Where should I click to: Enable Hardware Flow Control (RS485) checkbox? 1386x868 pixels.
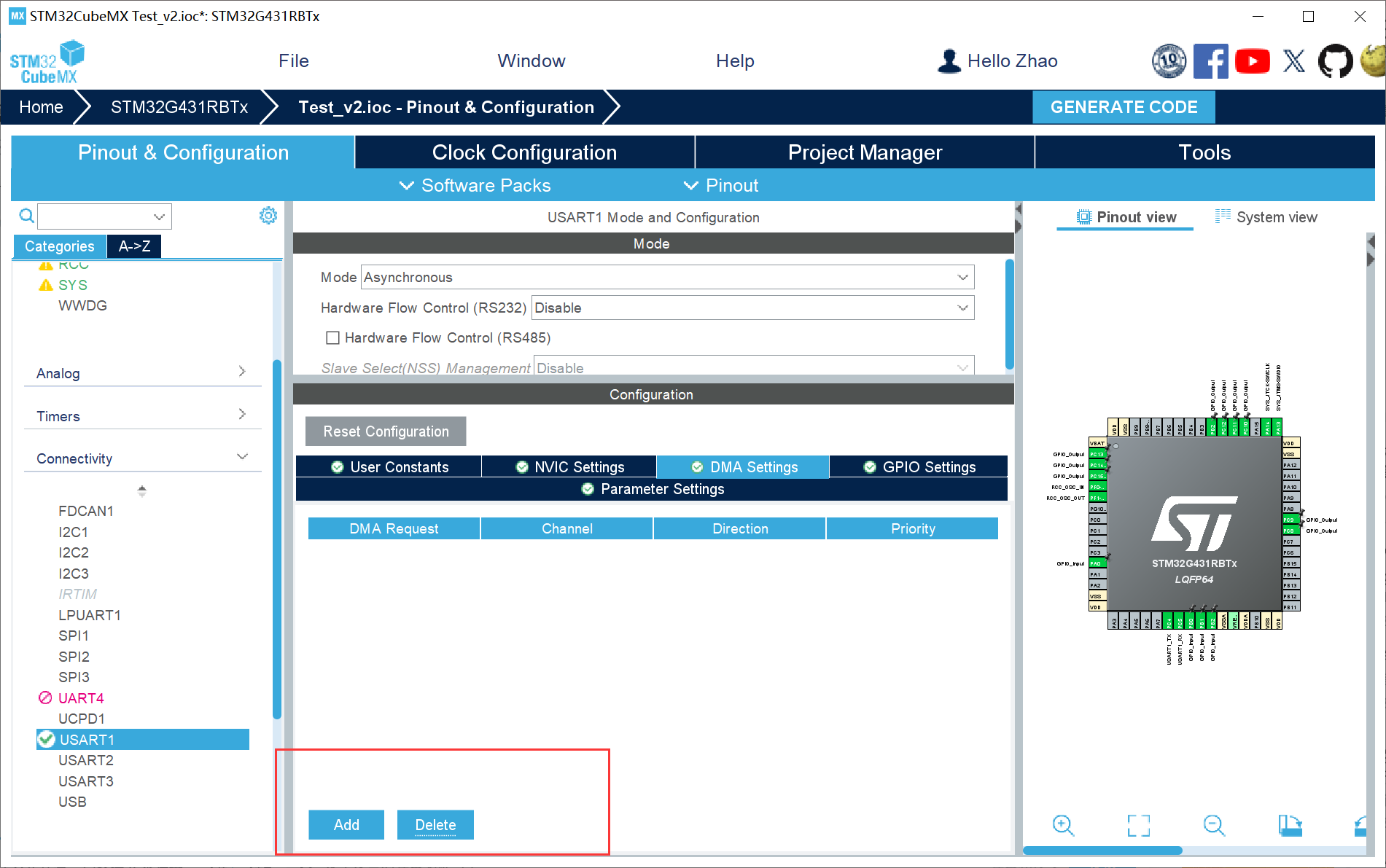point(333,338)
